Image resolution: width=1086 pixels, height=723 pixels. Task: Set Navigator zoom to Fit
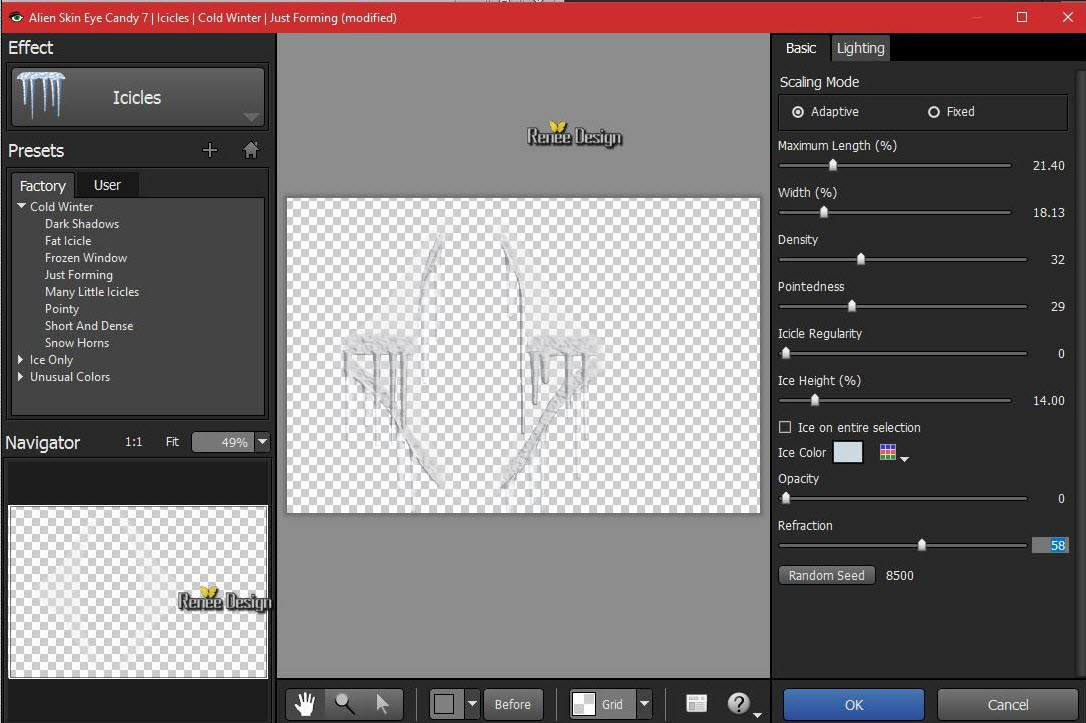(x=172, y=442)
